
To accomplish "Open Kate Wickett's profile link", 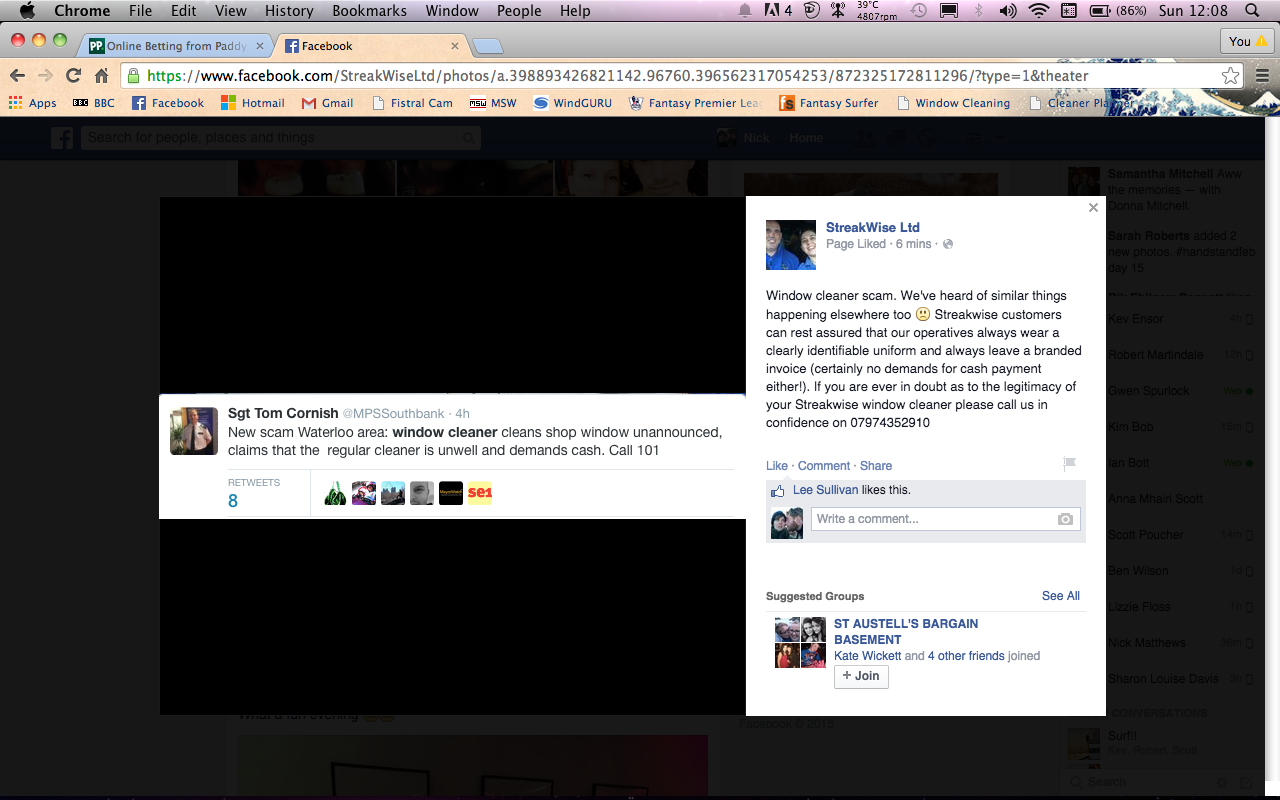I will click(x=867, y=656).
